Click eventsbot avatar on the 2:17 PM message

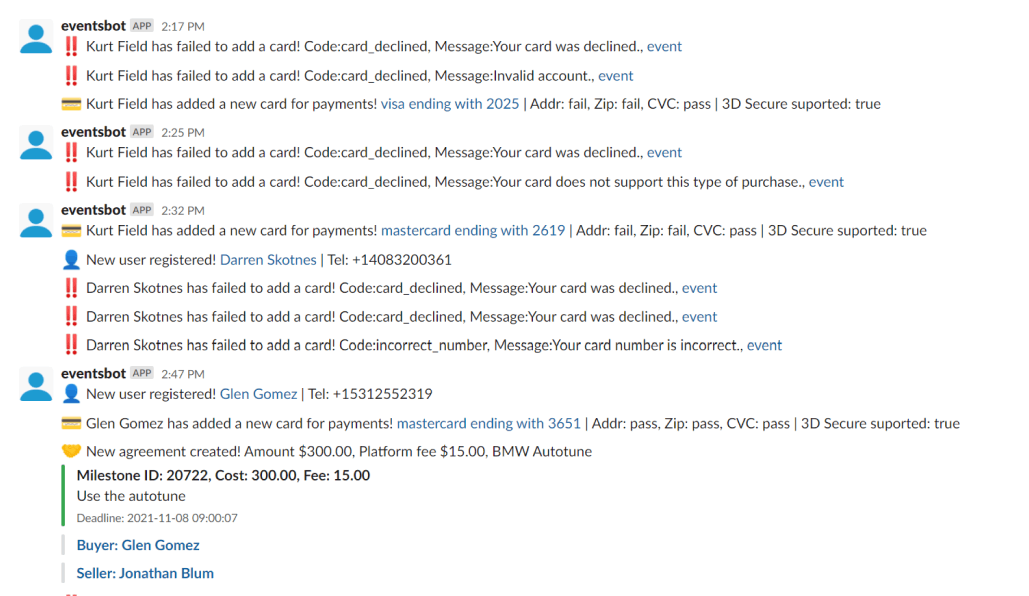coord(37,39)
